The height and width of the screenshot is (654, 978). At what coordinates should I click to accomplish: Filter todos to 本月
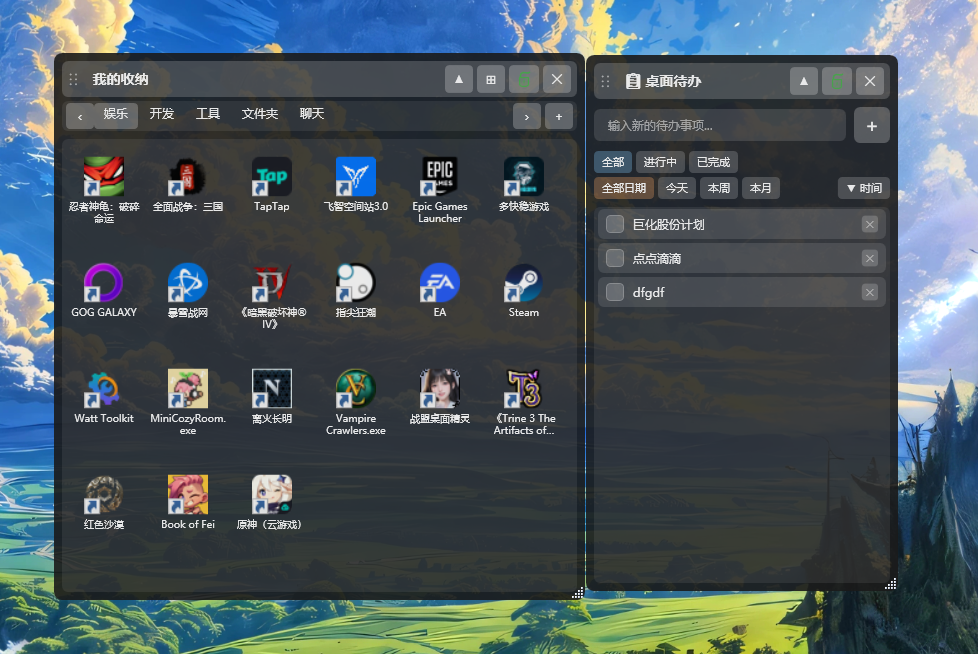(x=760, y=188)
